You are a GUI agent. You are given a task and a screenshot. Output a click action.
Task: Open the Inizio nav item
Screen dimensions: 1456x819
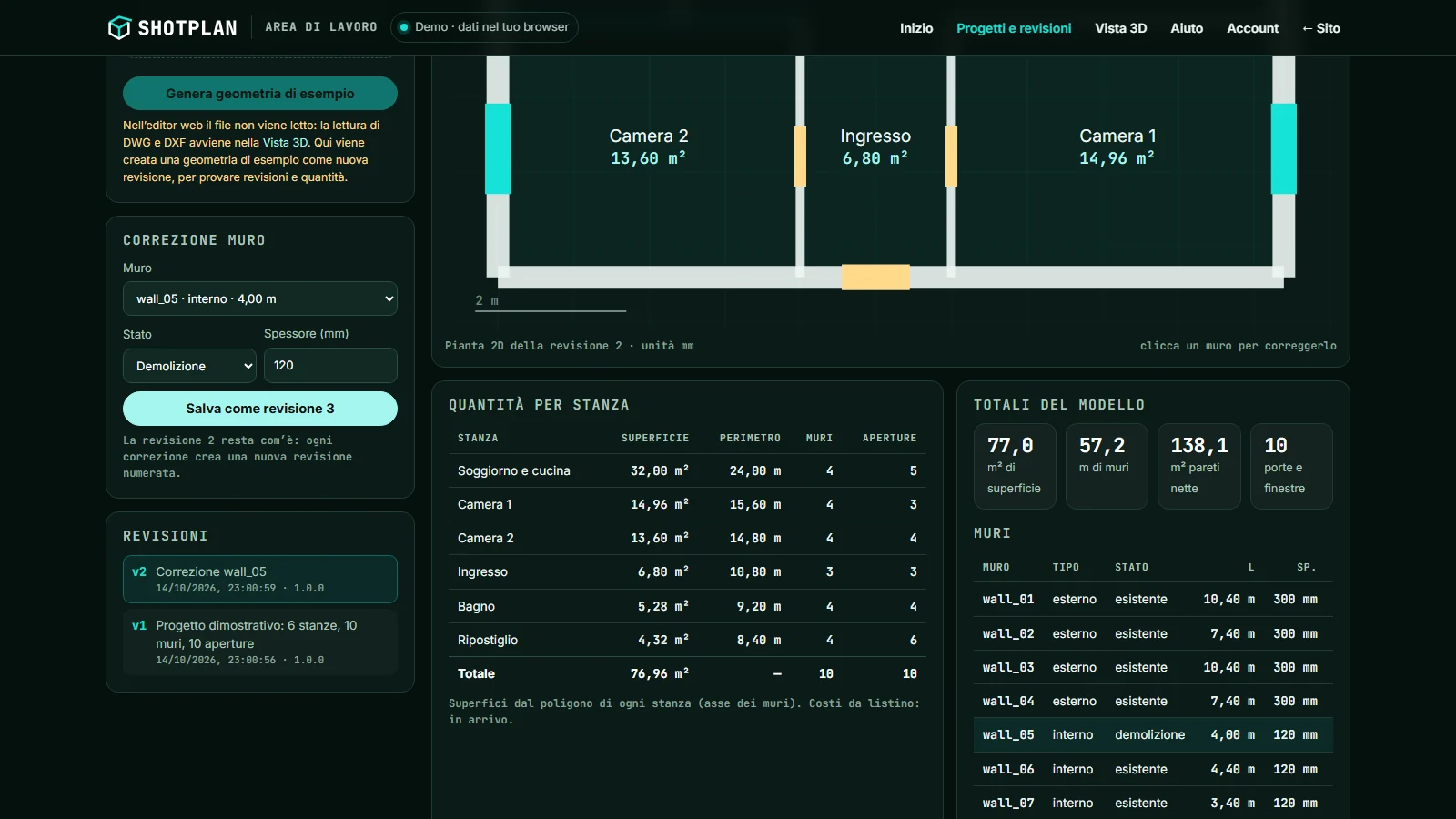point(916,28)
